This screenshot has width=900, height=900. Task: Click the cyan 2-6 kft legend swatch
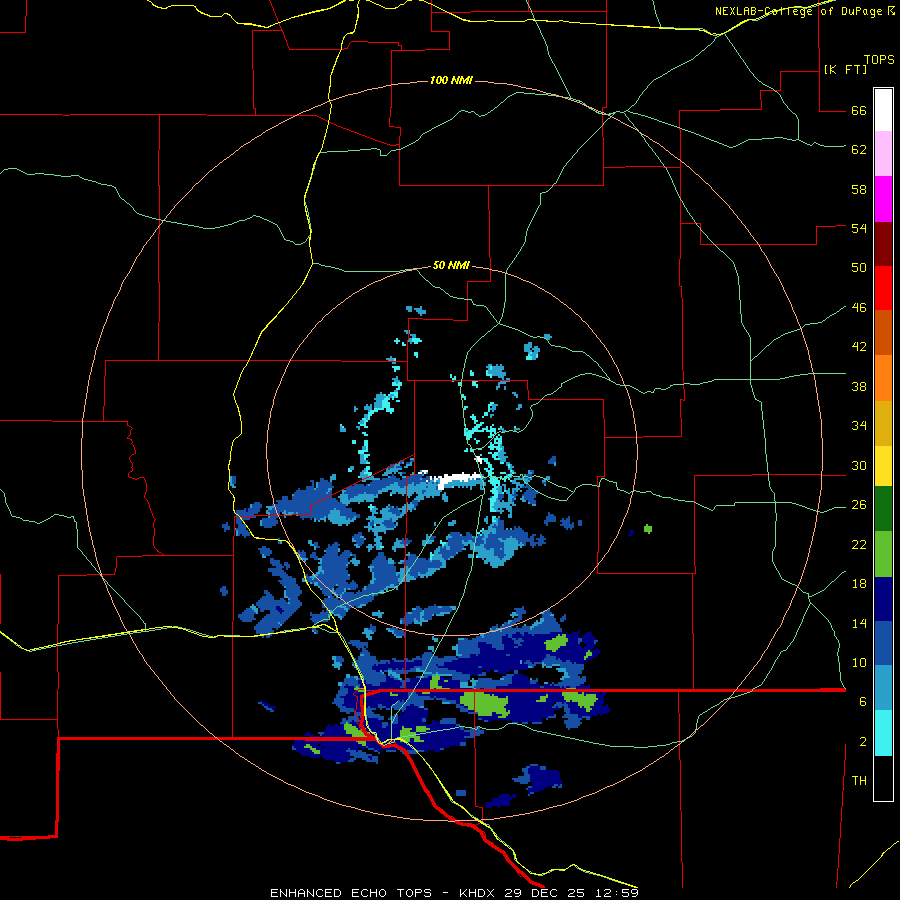(x=883, y=733)
